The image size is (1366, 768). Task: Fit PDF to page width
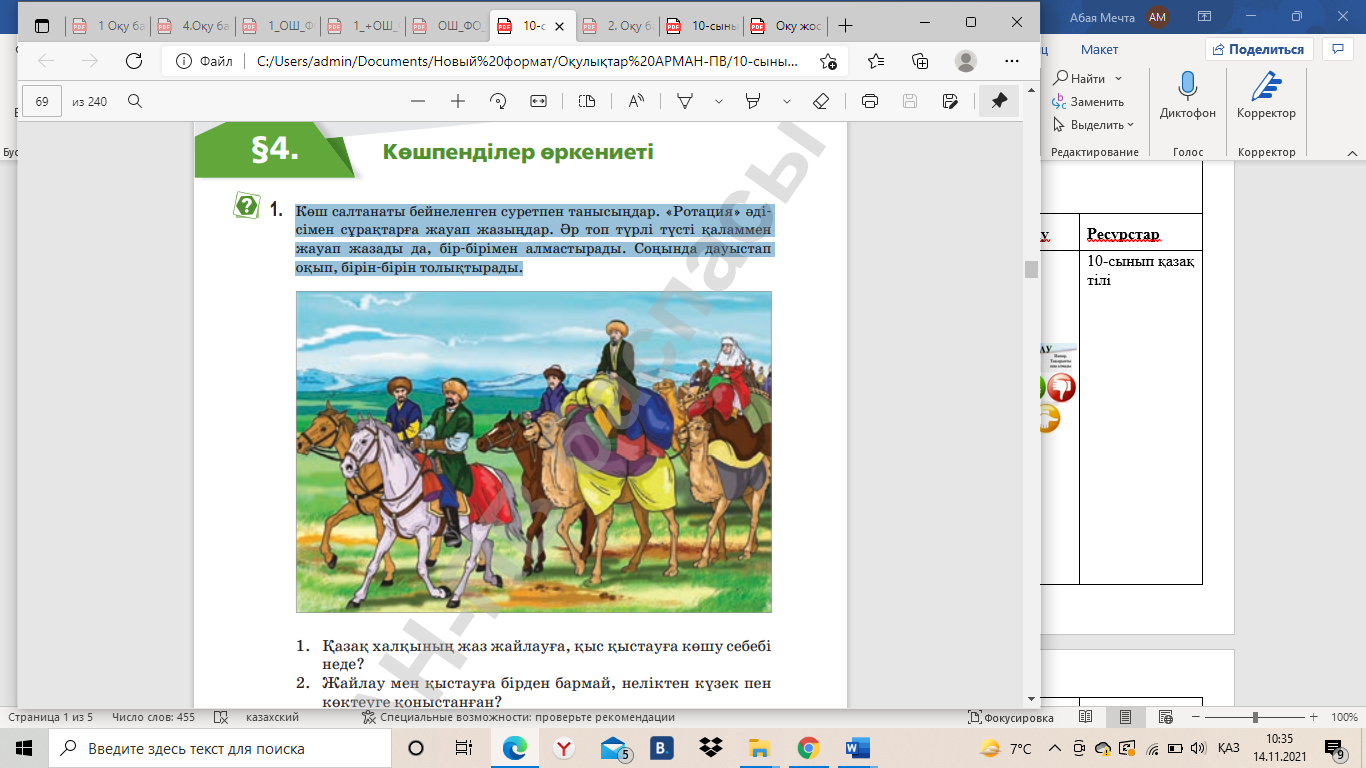[x=538, y=101]
